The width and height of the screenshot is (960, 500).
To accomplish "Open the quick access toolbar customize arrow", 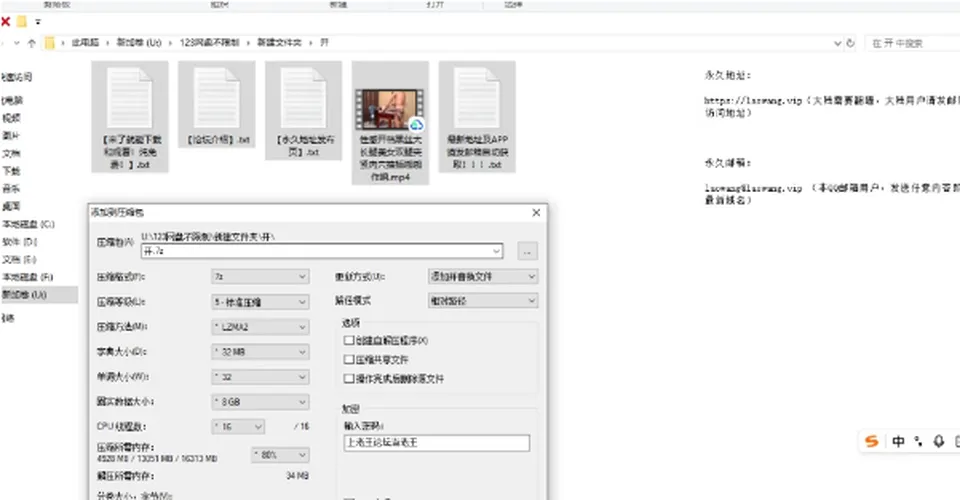I will tap(38, 22).
